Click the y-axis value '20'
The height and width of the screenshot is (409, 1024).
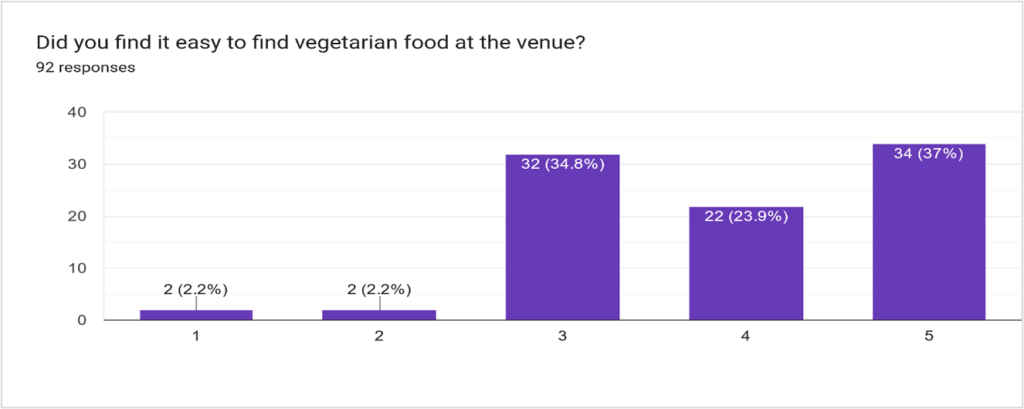click(x=76, y=216)
